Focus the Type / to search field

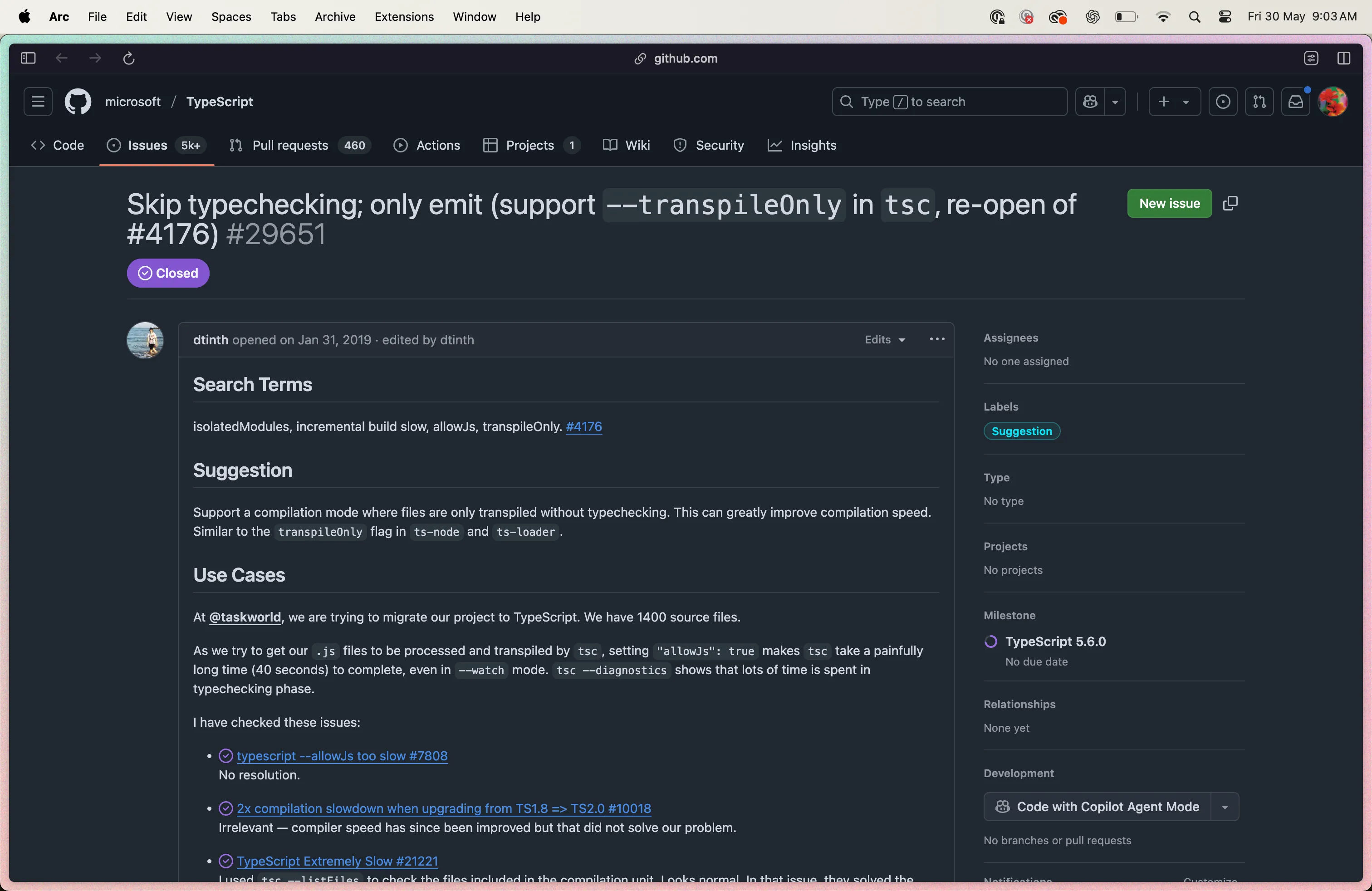tap(950, 102)
